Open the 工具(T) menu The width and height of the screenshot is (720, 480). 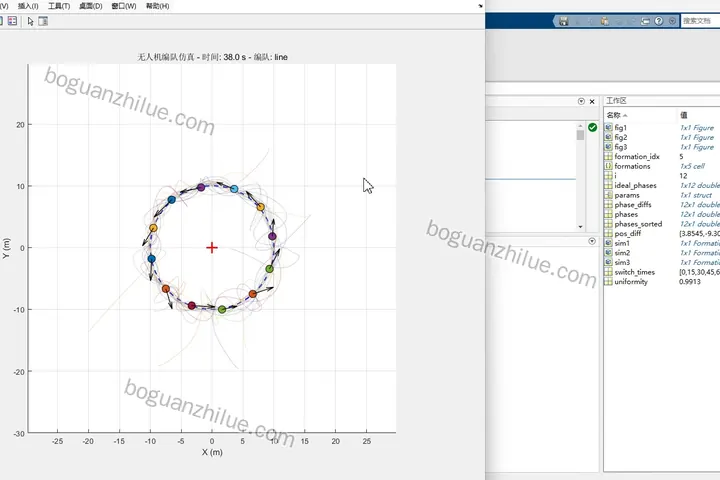[x=59, y=6]
